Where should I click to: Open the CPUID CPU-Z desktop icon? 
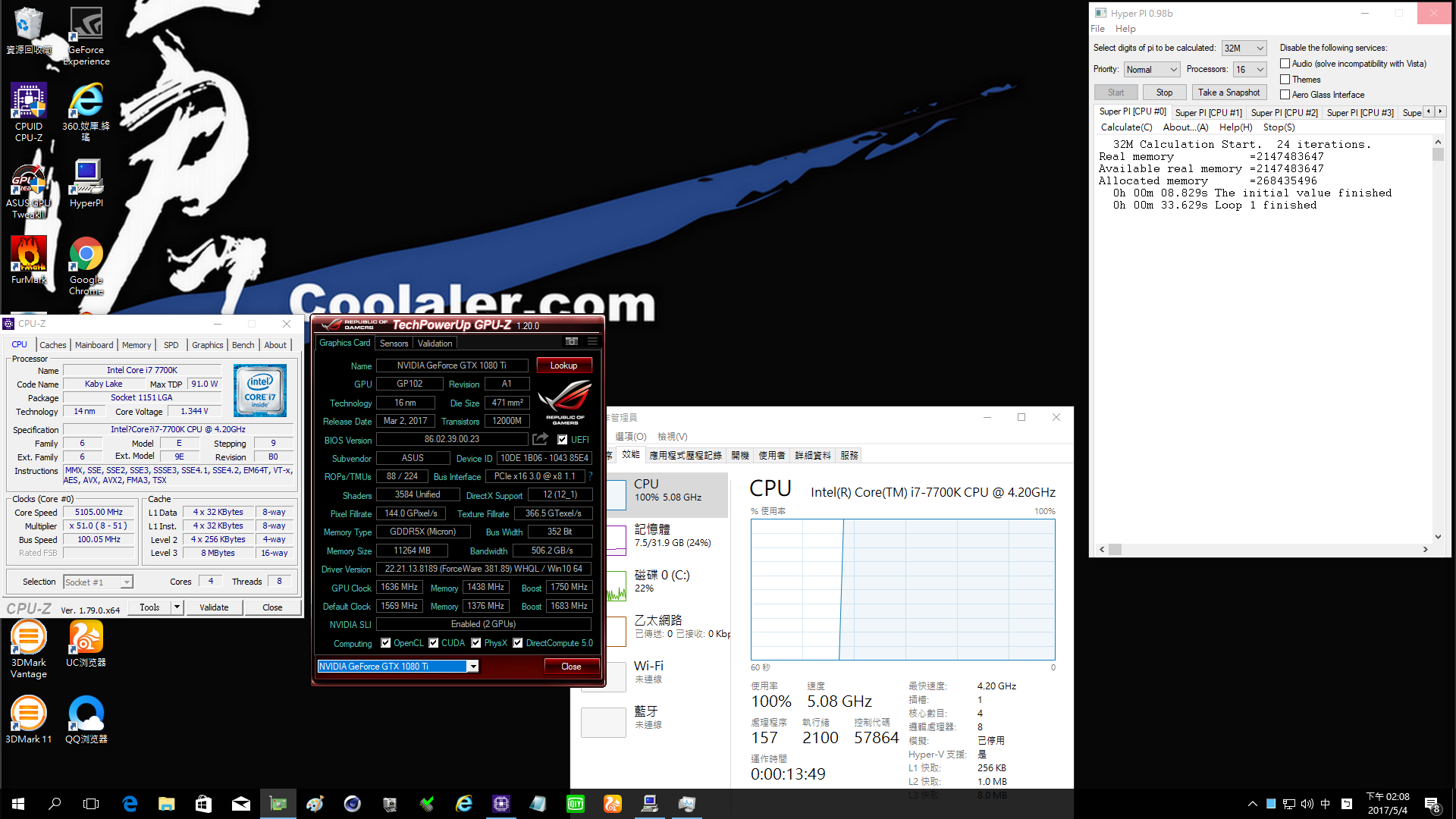pos(29,112)
